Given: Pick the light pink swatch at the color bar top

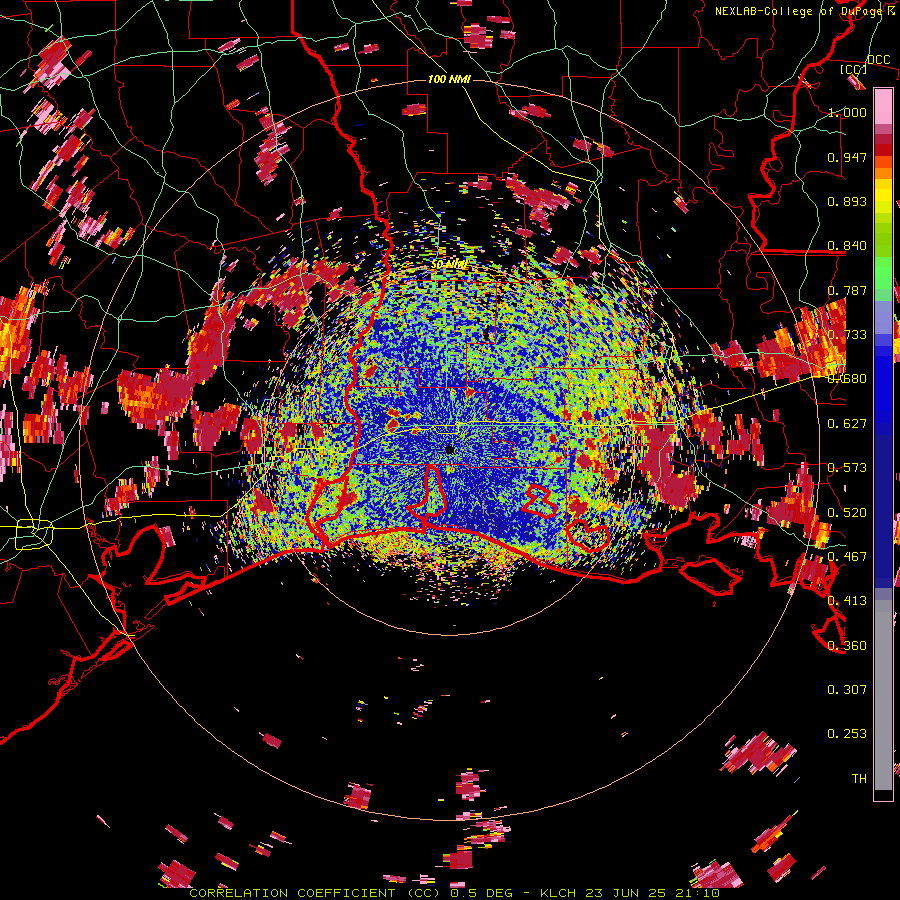Looking at the screenshot, I should (x=883, y=106).
